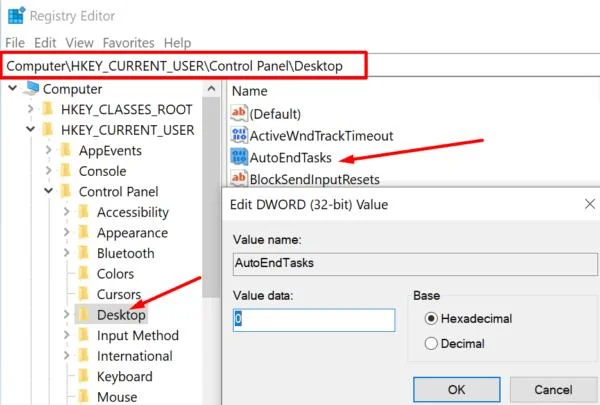Collapse the Computer tree node
Image resolution: width=600 pixels, height=405 pixels.
click(13, 88)
